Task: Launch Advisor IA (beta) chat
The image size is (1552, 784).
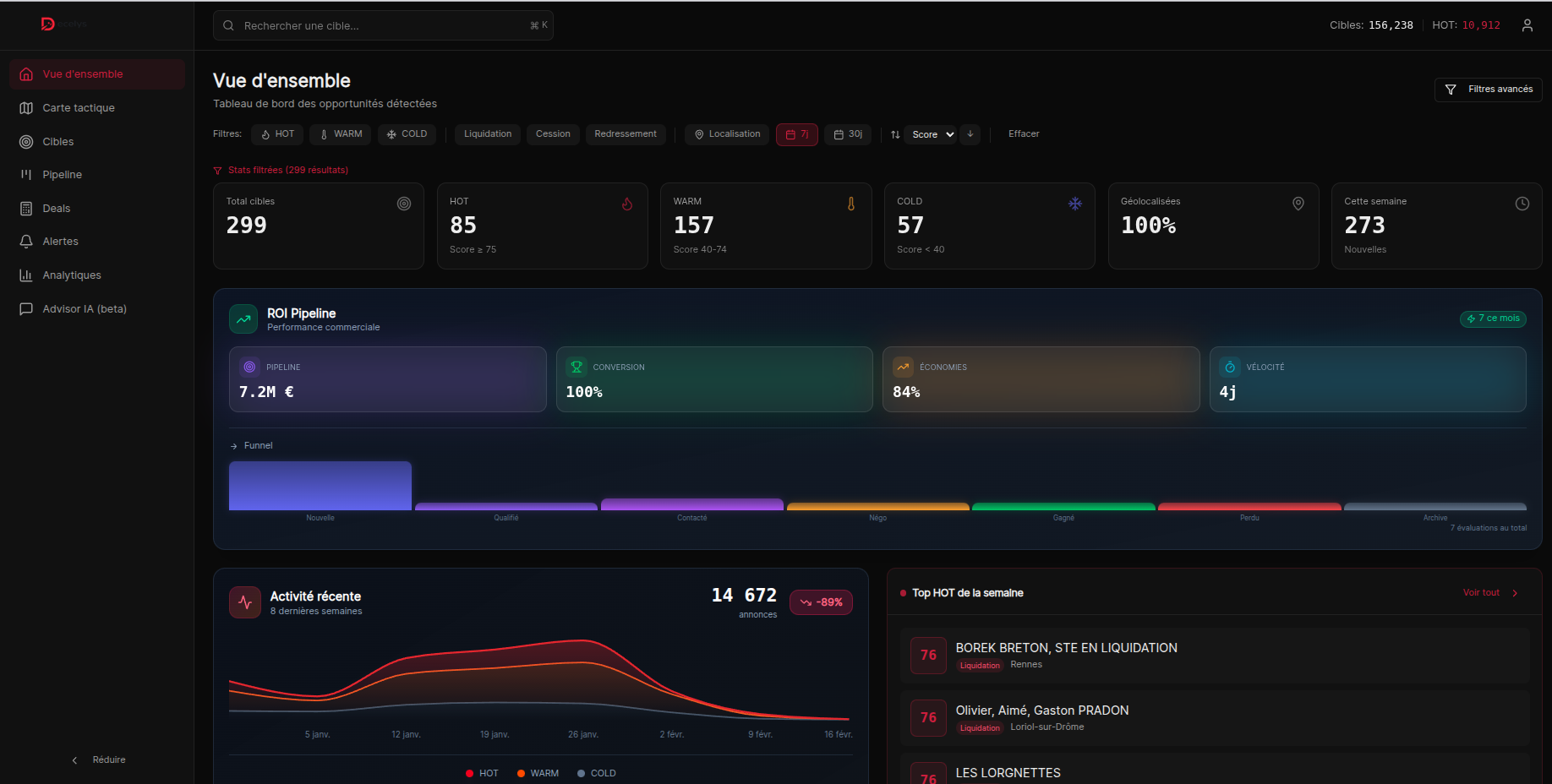Action: coord(82,308)
